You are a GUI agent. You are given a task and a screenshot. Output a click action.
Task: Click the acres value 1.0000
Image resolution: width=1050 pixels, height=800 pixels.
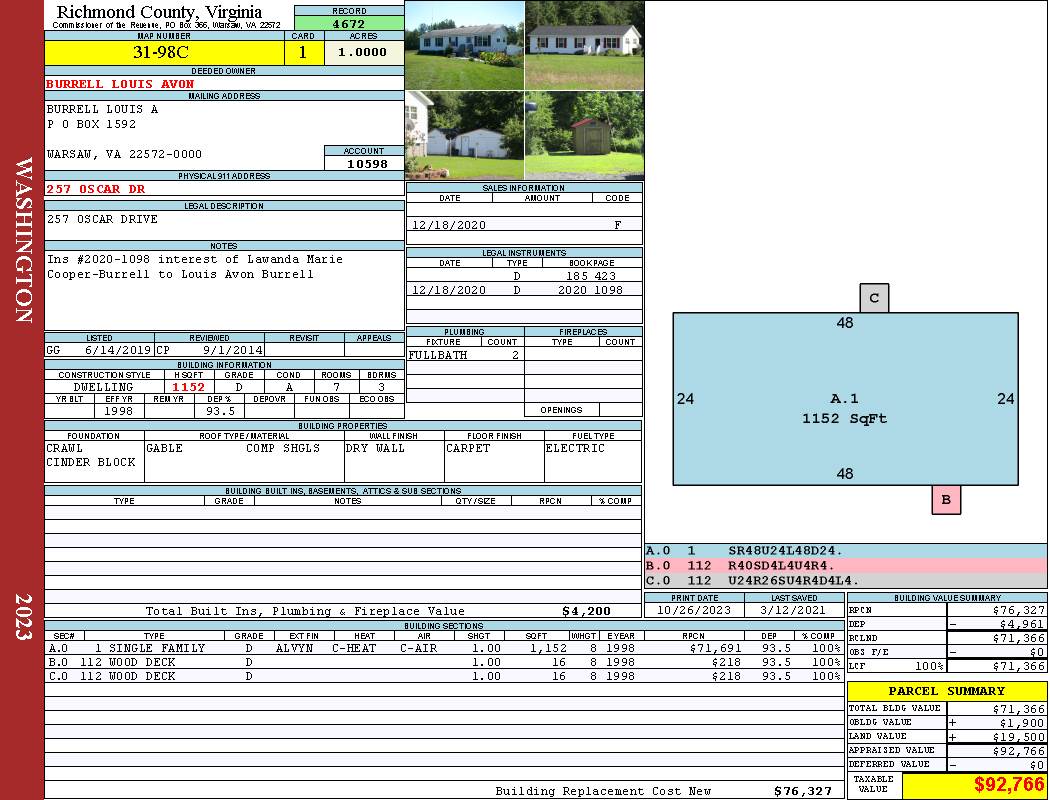click(x=364, y=53)
